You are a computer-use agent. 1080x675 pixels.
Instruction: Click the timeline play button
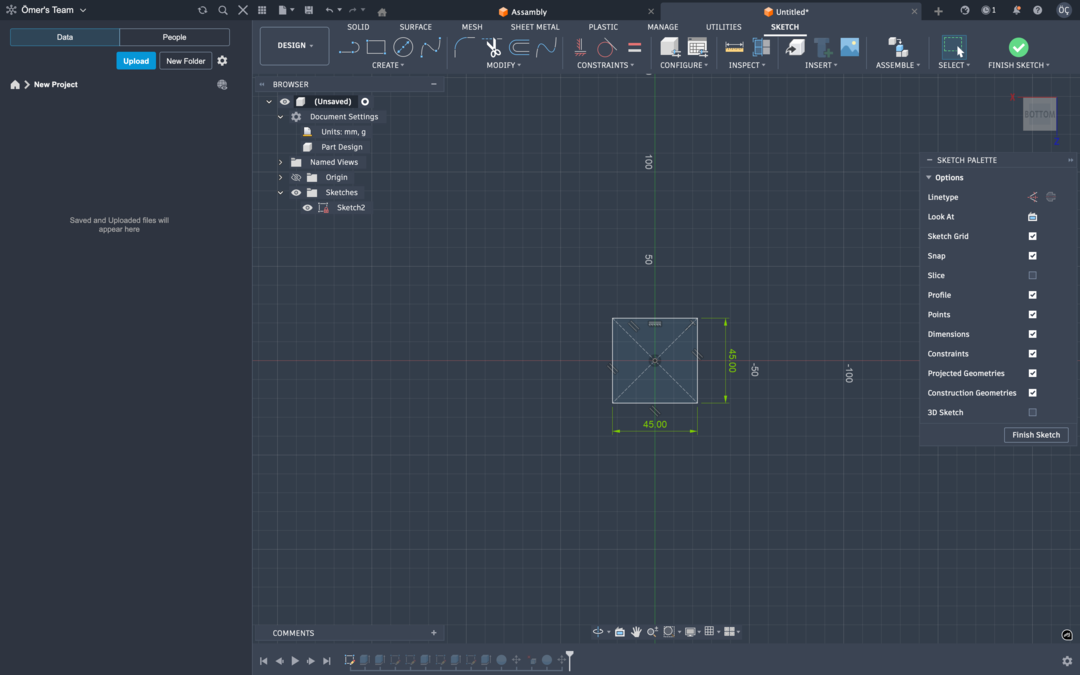click(x=295, y=660)
